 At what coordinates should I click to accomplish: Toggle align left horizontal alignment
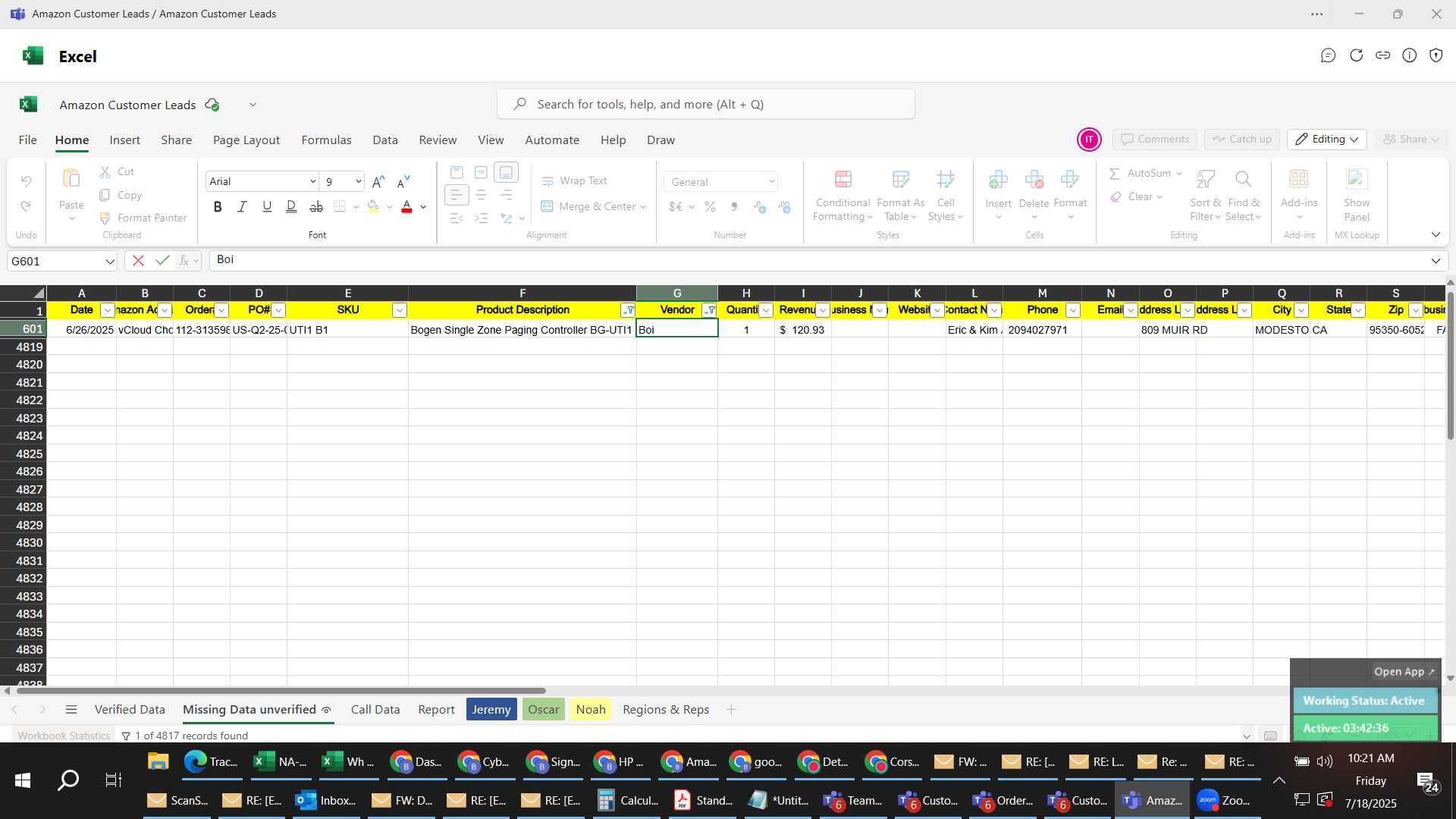(x=456, y=196)
